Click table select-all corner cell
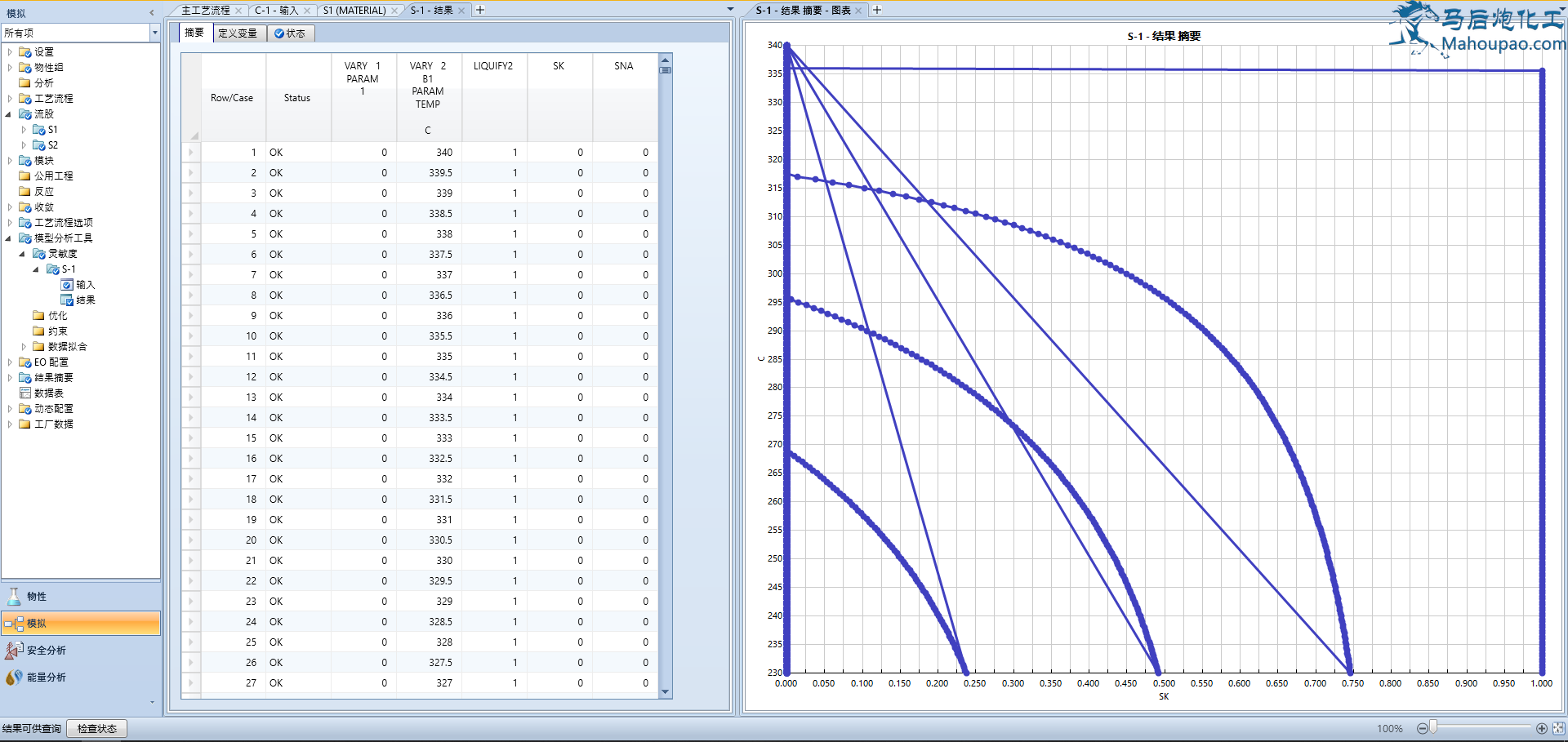The height and width of the screenshot is (742, 1568). click(x=191, y=98)
